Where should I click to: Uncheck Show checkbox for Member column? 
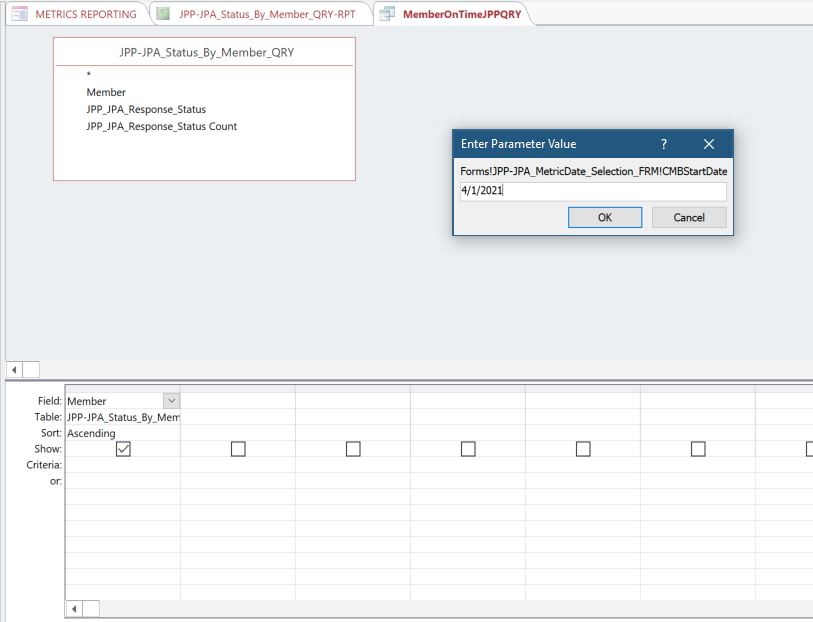(x=123, y=450)
